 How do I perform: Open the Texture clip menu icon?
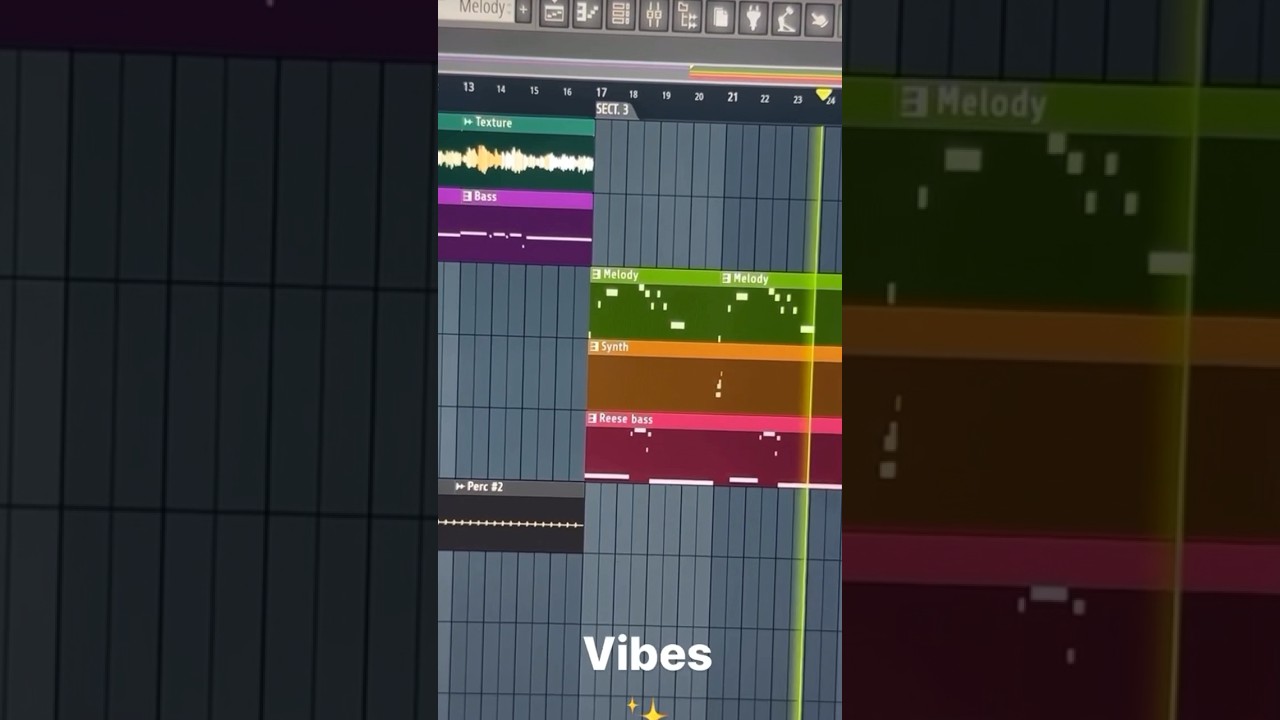pos(468,122)
